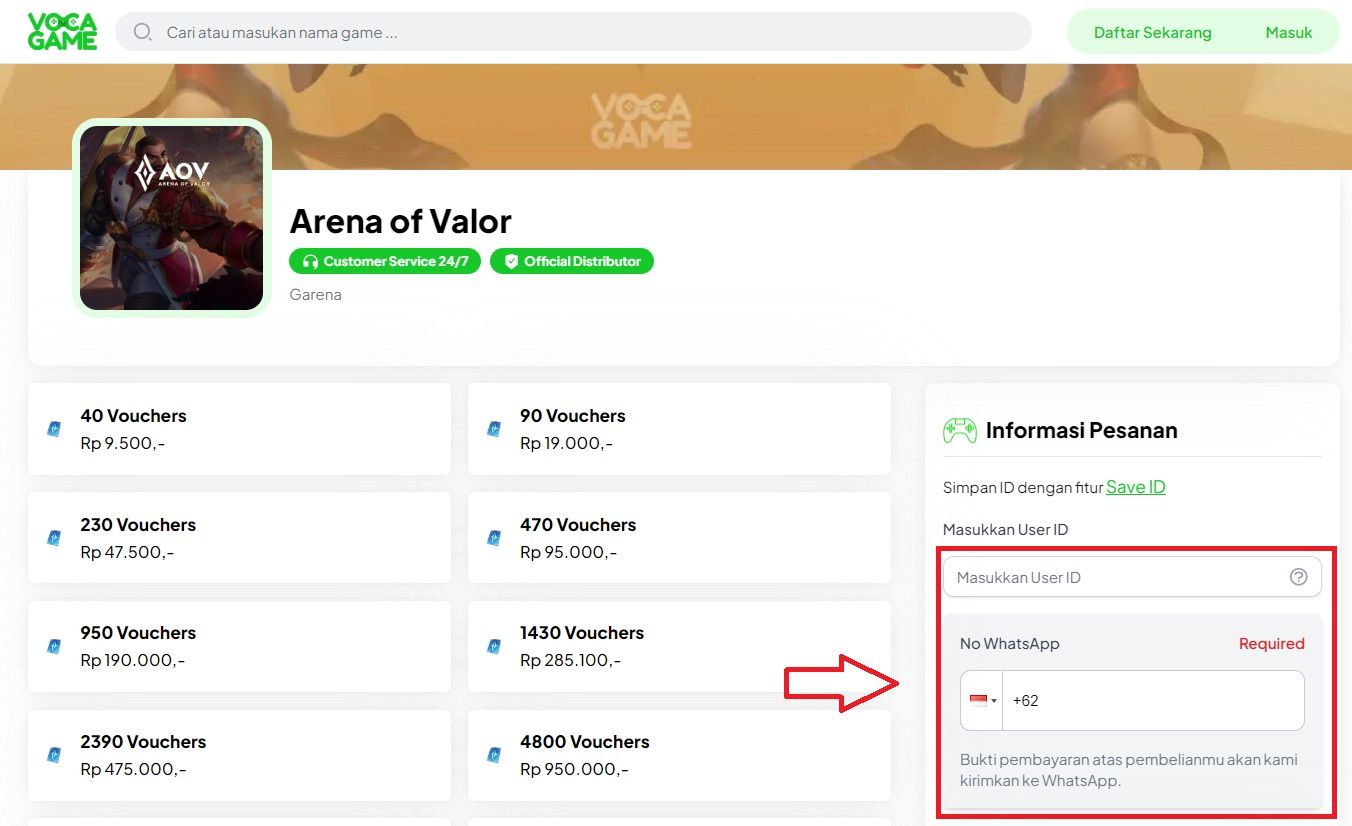Select the 2390 Vouchers package
The image size is (1352, 826).
pyautogui.click(x=239, y=755)
